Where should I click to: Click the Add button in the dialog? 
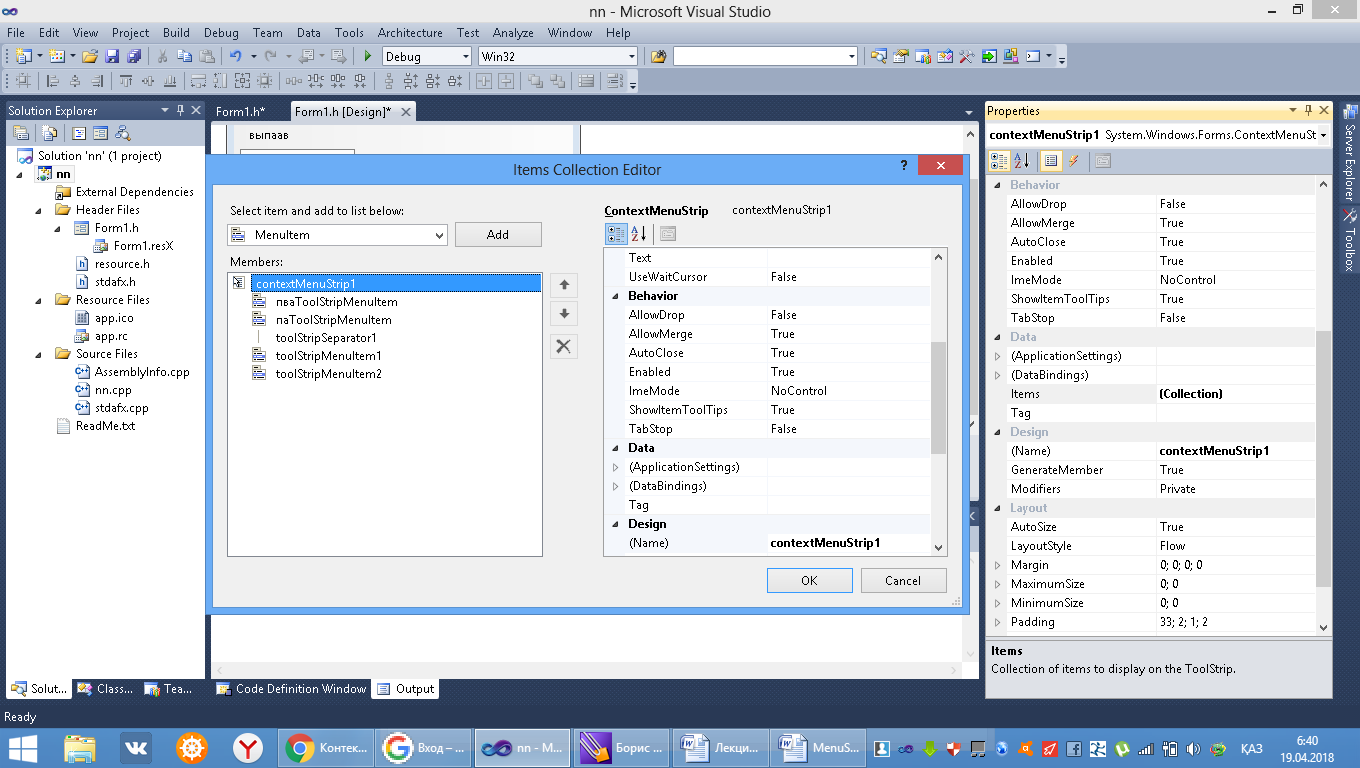[498, 235]
